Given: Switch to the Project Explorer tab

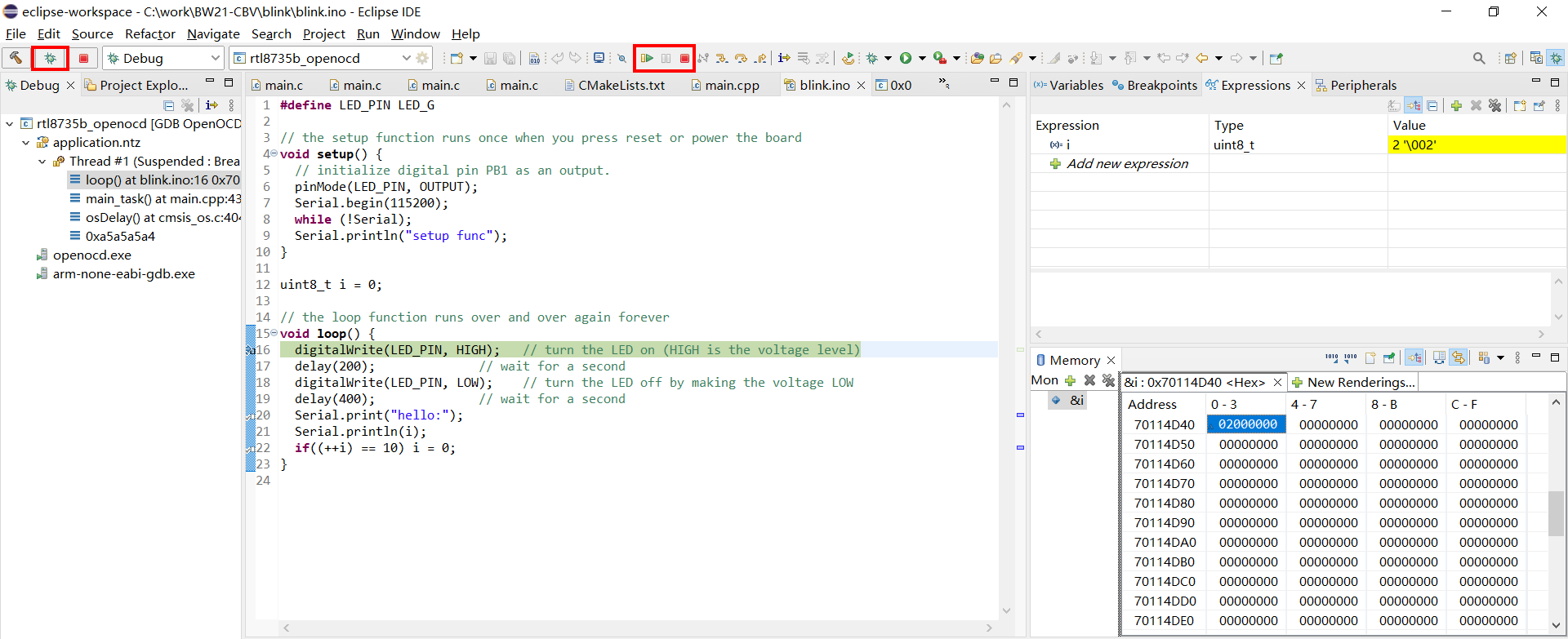Looking at the screenshot, I should coord(136,85).
